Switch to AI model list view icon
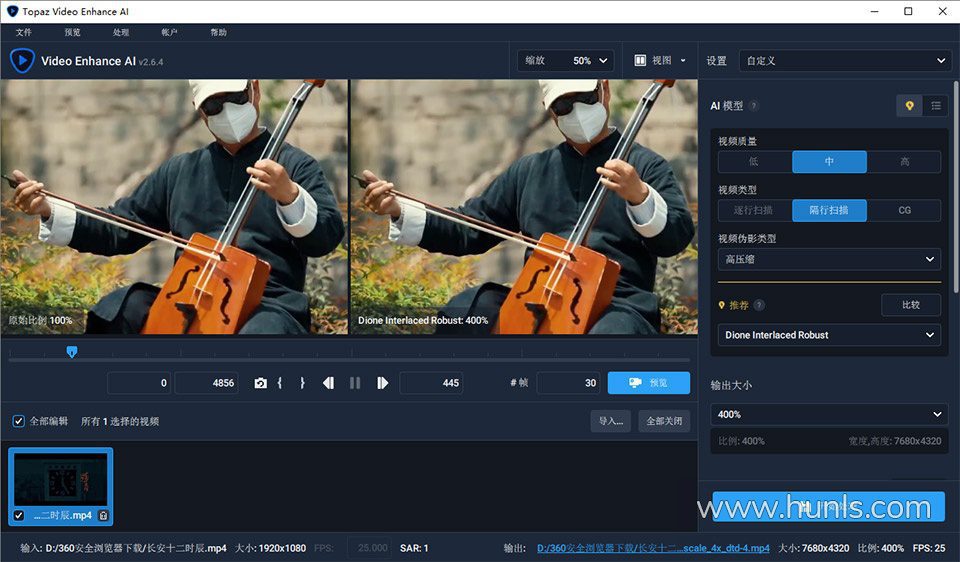960x562 pixels. point(935,105)
